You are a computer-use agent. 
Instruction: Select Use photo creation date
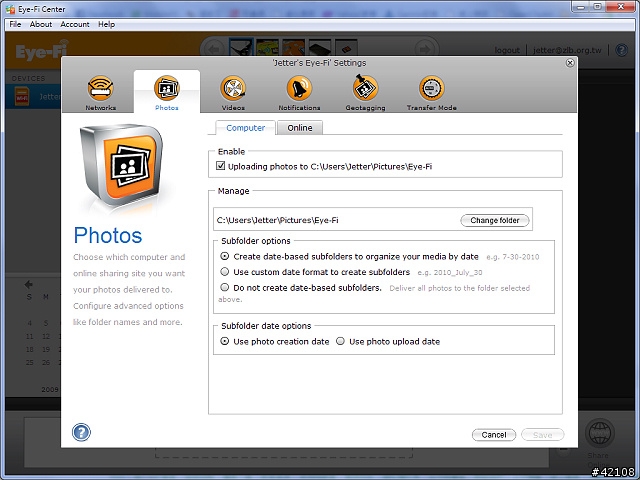(224, 341)
